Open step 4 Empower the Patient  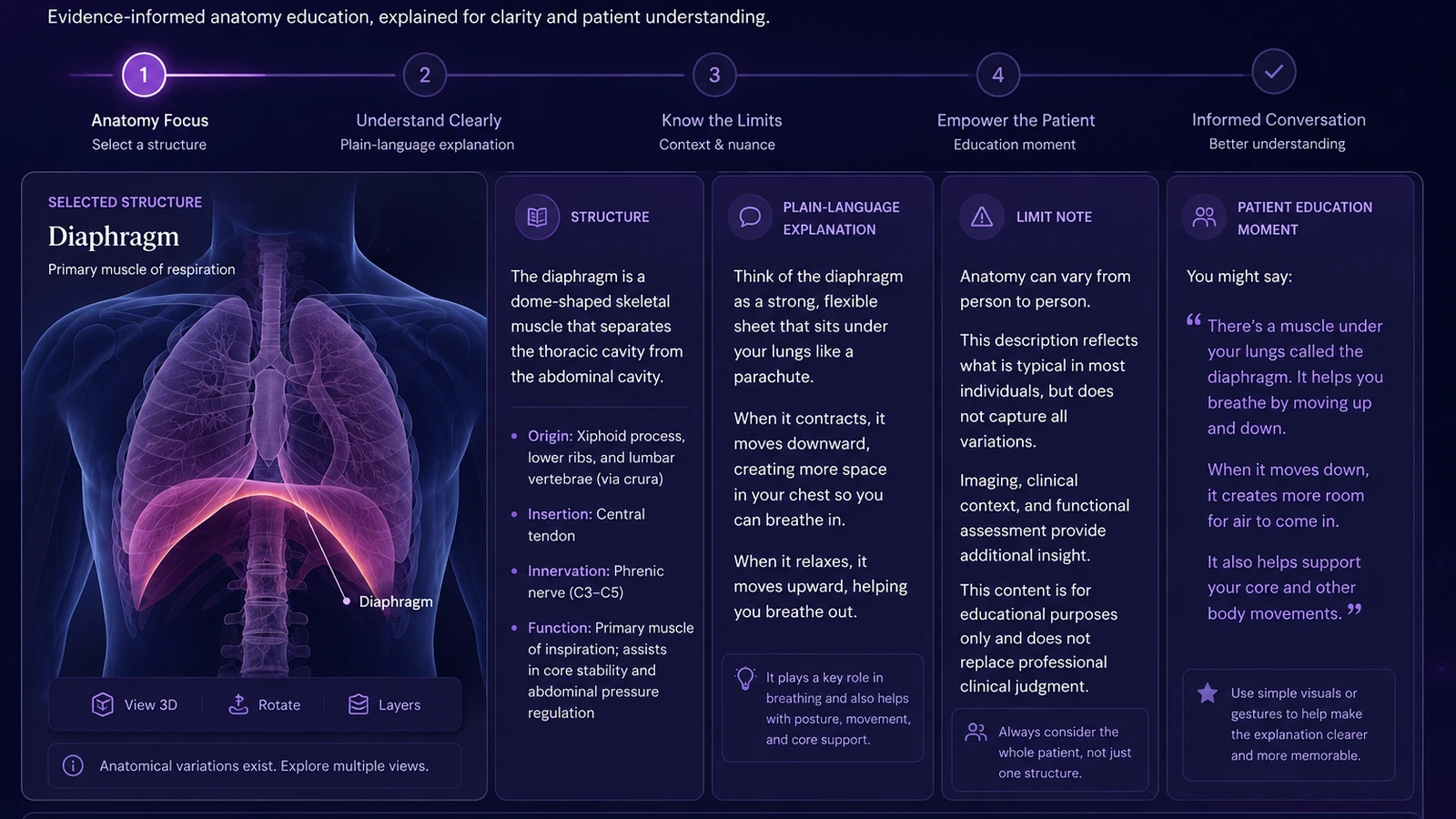point(998,75)
